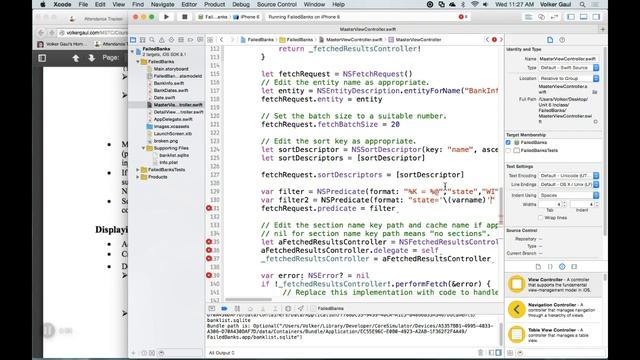Toggle the utilities pane visibility
The width and height of the screenshot is (640, 360).
(x=596, y=17)
